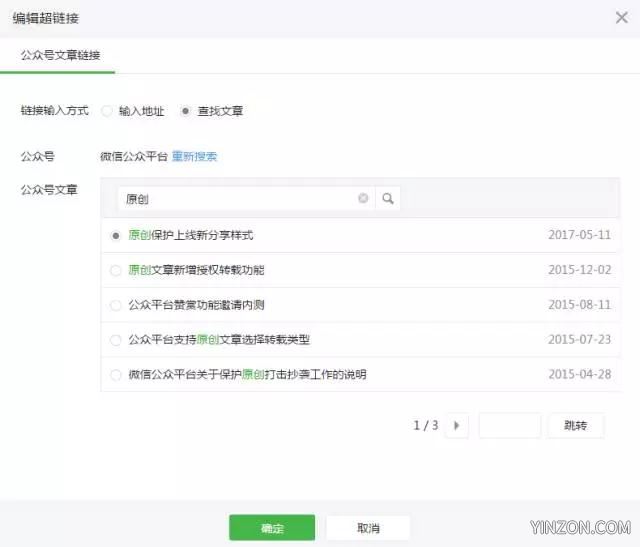Select the 查找文章 radio option

186,111
